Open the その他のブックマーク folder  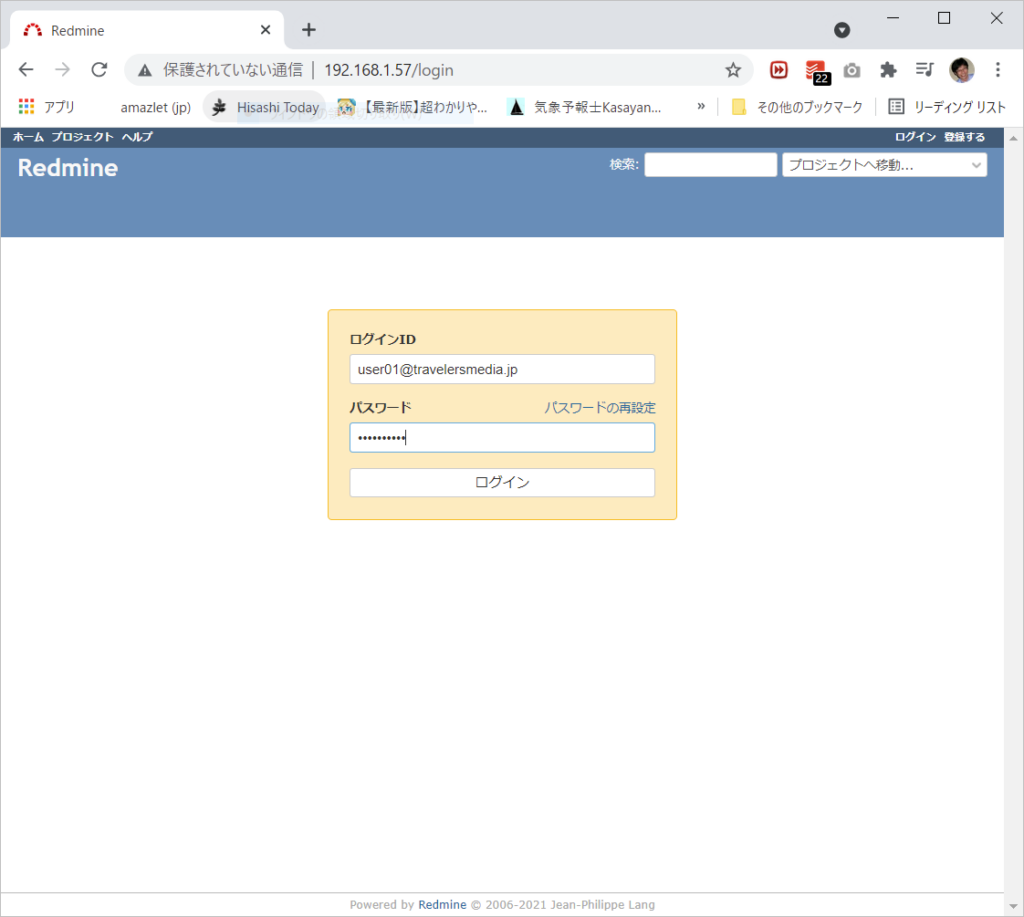pos(797,107)
